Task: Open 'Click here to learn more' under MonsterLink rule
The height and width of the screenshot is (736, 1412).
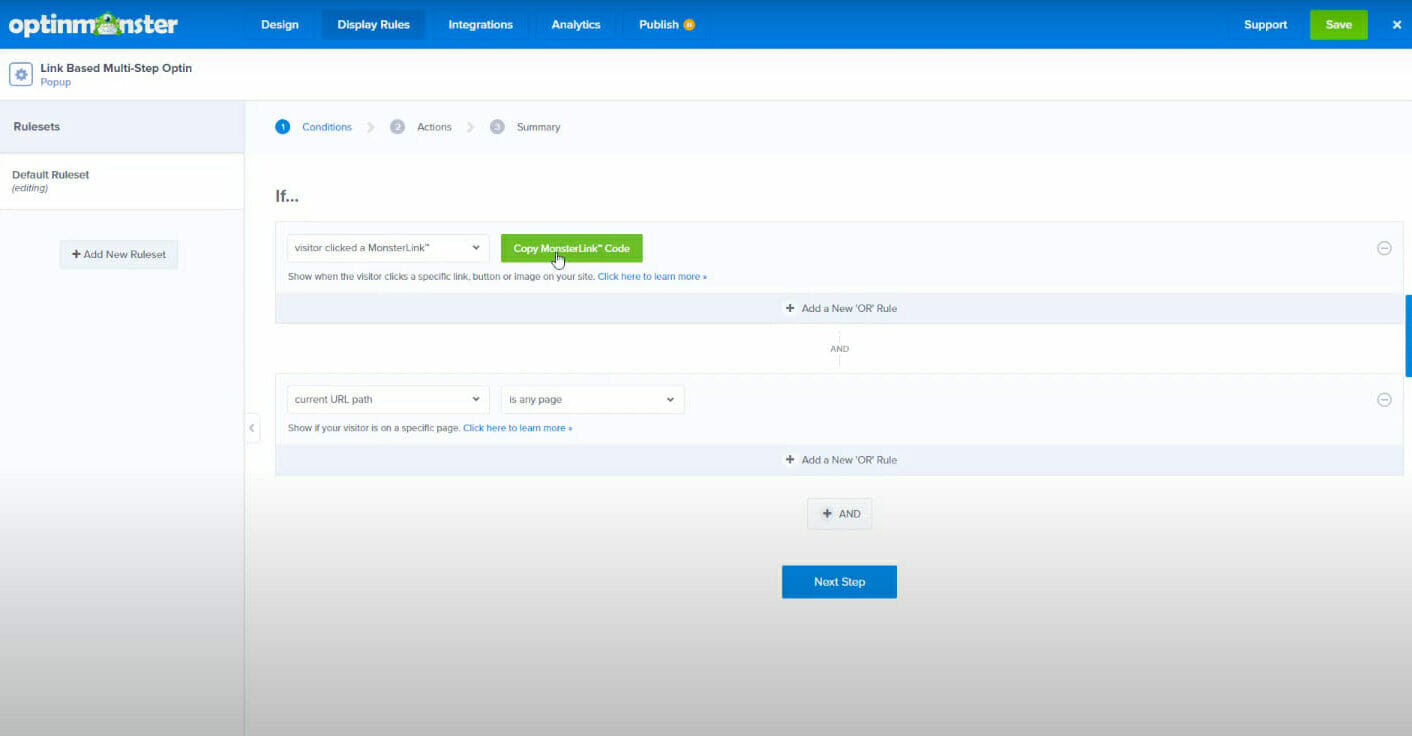Action: [652, 277]
